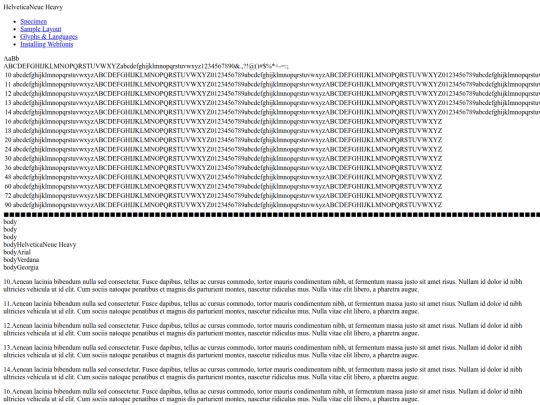The width and height of the screenshot is (540, 405).
Task: Open Glyphs & Languages link
Action: [49, 37]
